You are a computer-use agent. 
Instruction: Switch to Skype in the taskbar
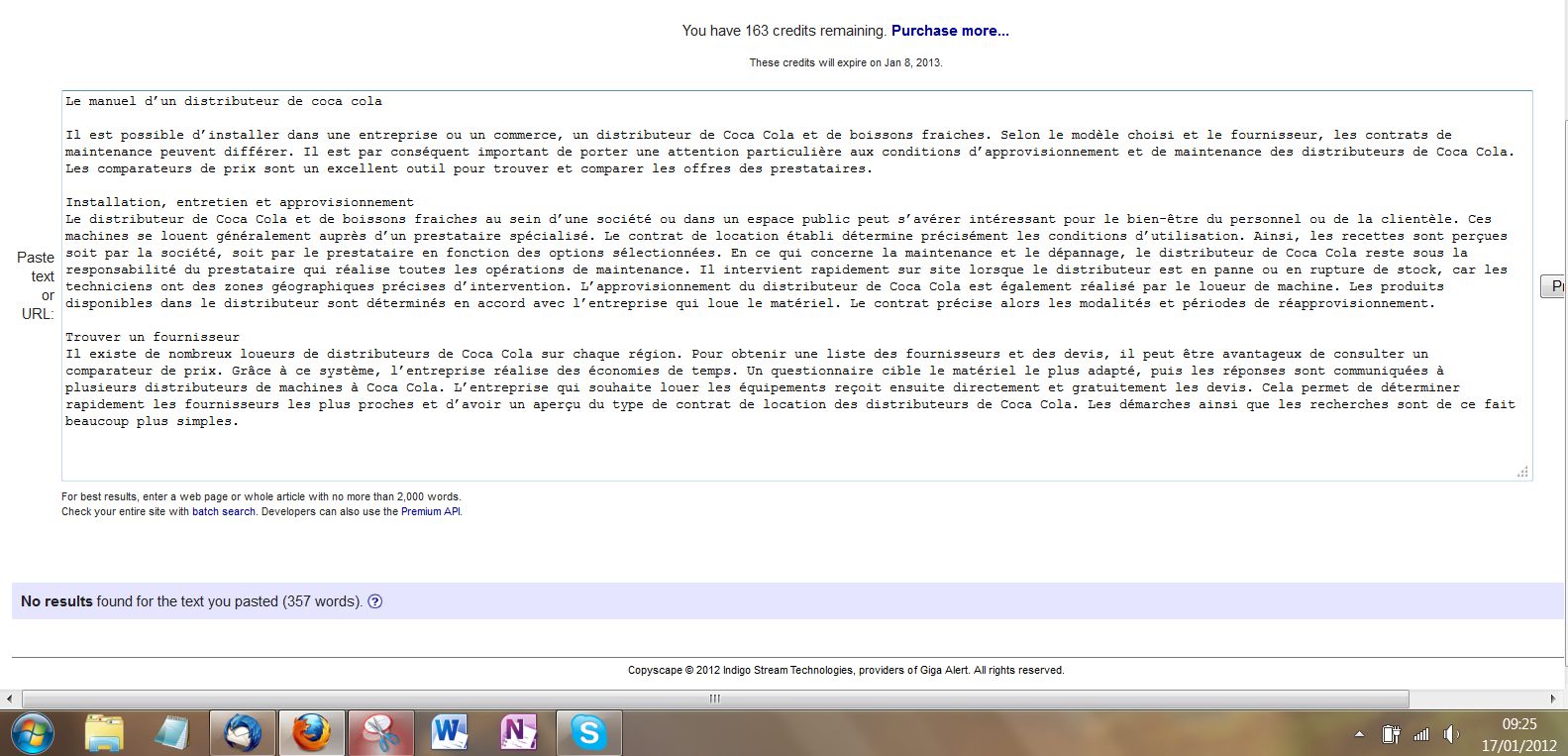click(x=588, y=734)
